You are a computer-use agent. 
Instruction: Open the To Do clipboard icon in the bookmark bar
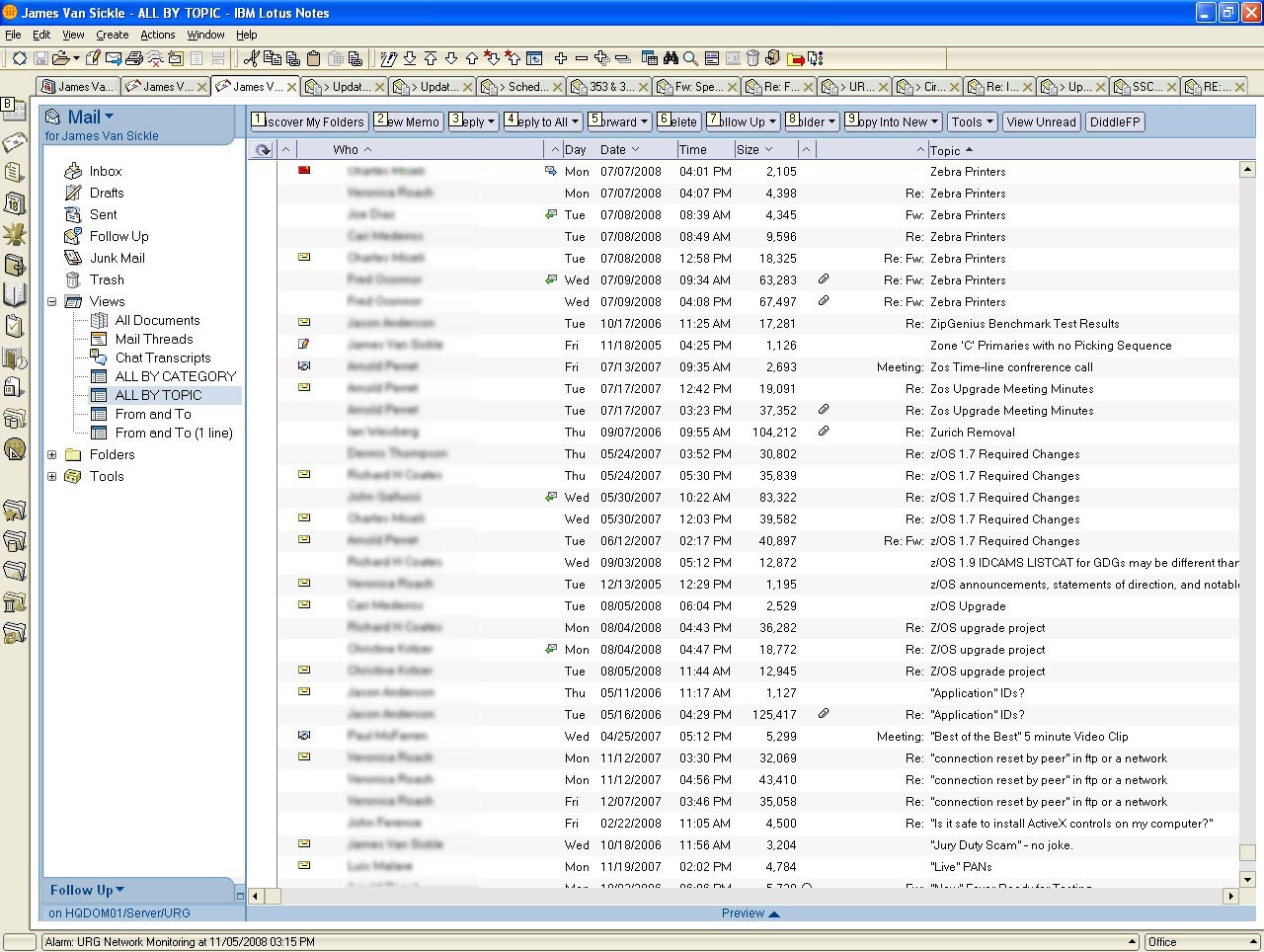(x=15, y=326)
